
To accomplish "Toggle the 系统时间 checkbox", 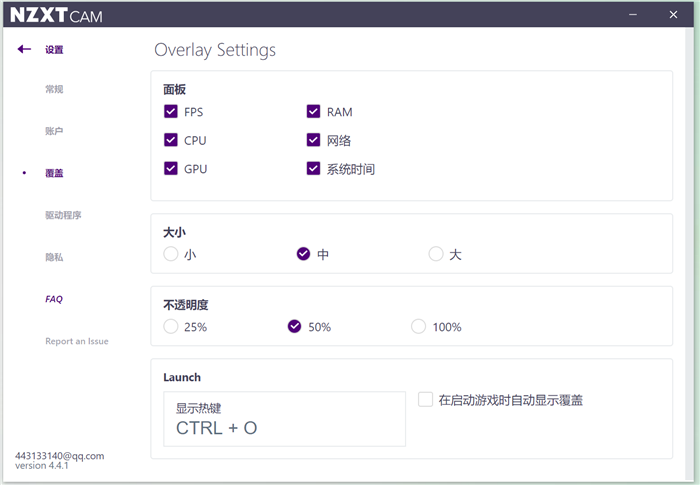I will (314, 169).
